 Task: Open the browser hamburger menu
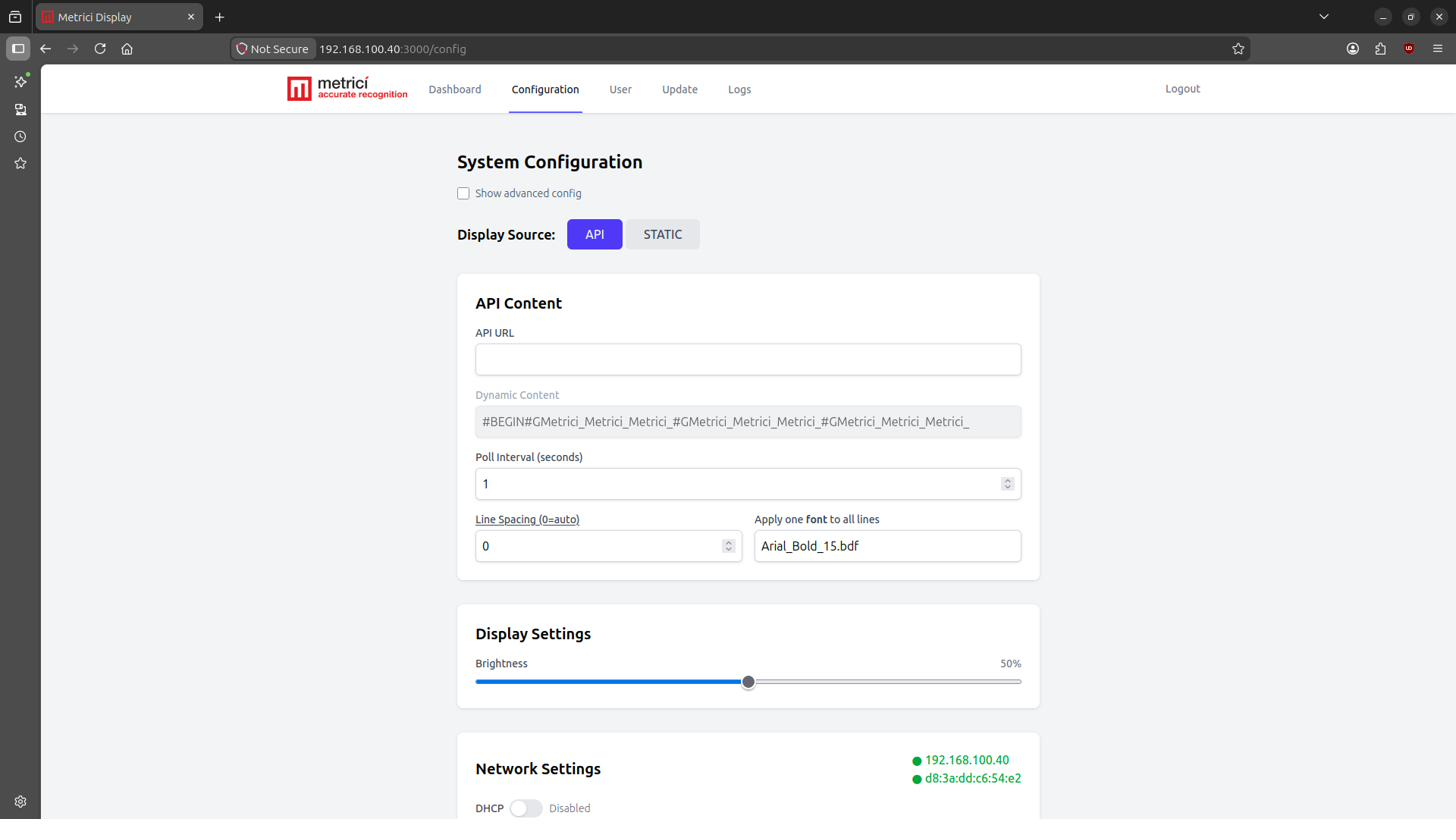pos(1438,49)
